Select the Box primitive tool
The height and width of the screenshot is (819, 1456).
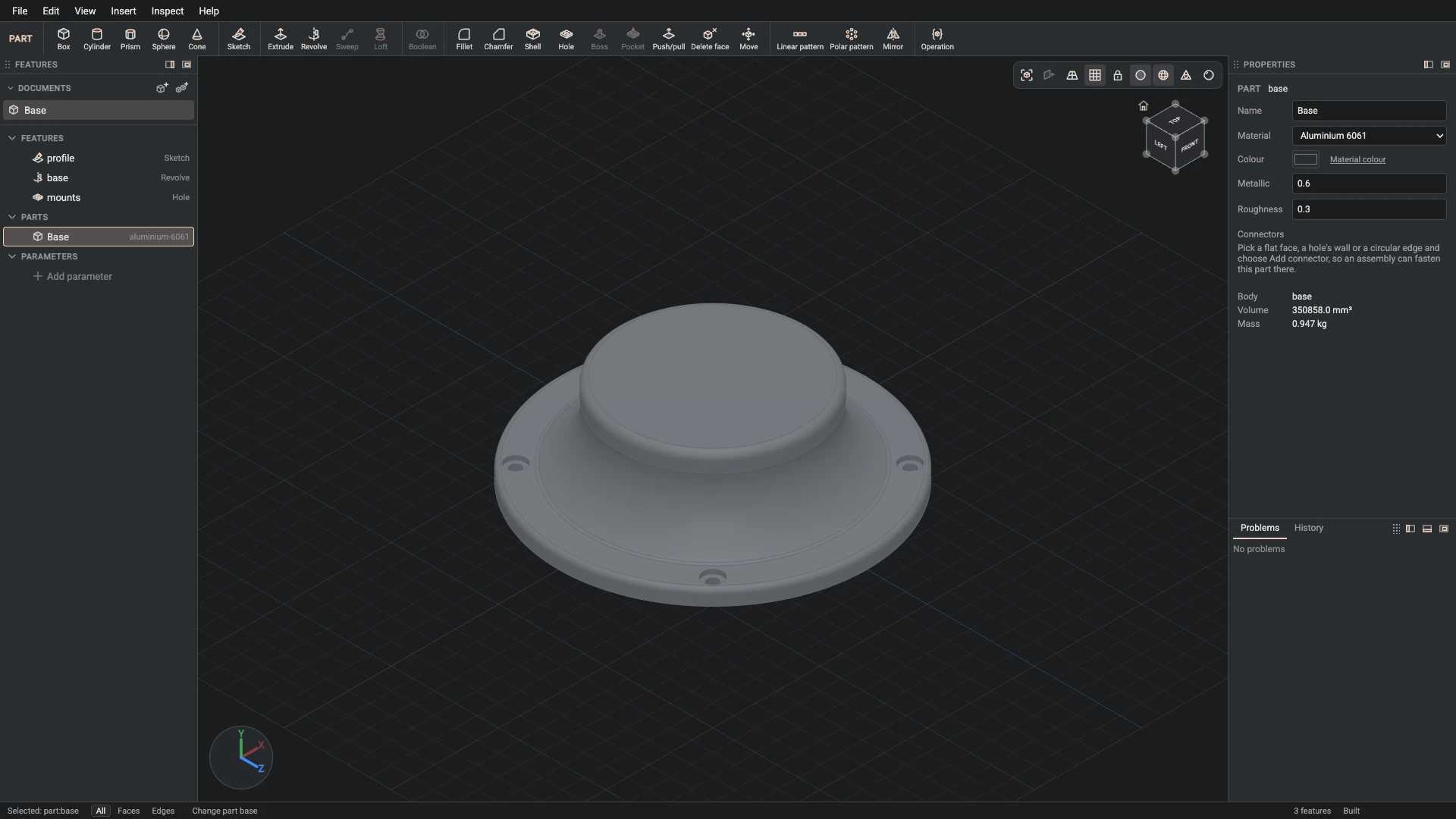pyautogui.click(x=64, y=39)
